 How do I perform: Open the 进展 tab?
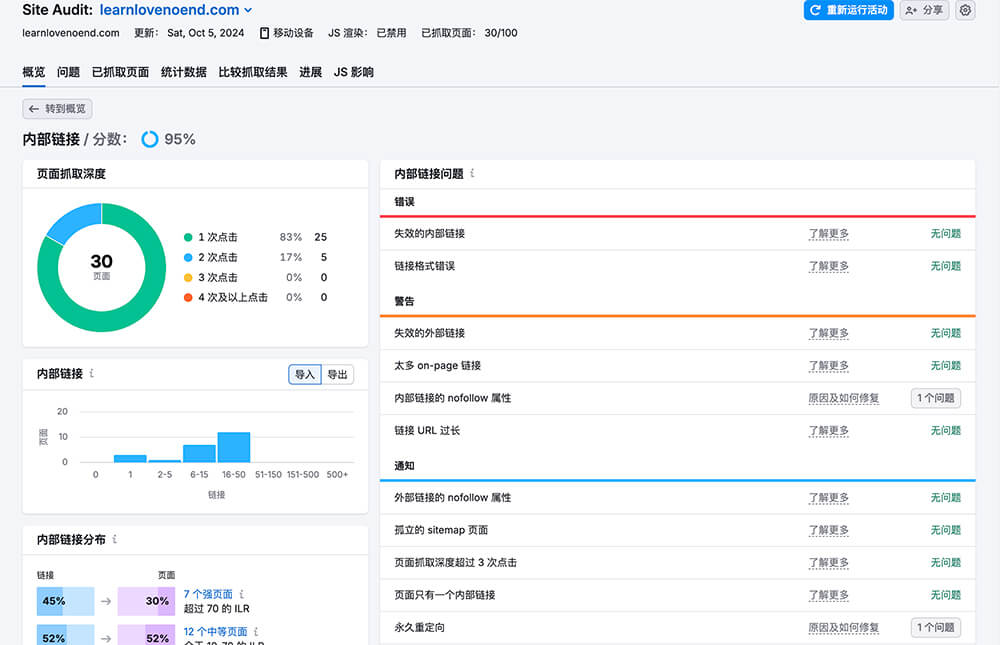coord(311,72)
